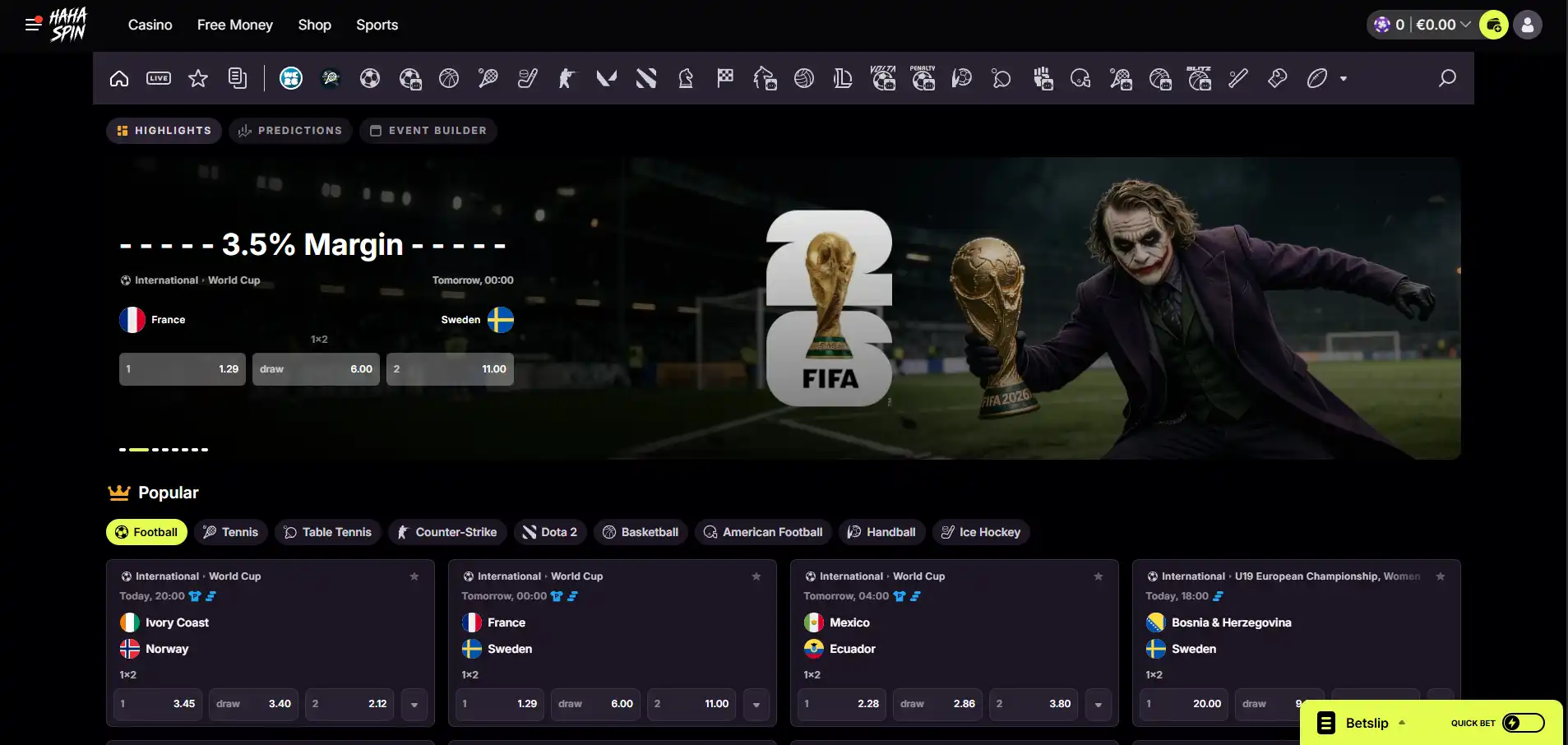Viewport: 1568px width, 745px height.
Task: Select the boxing glove icon
Action: (1278, 78)
